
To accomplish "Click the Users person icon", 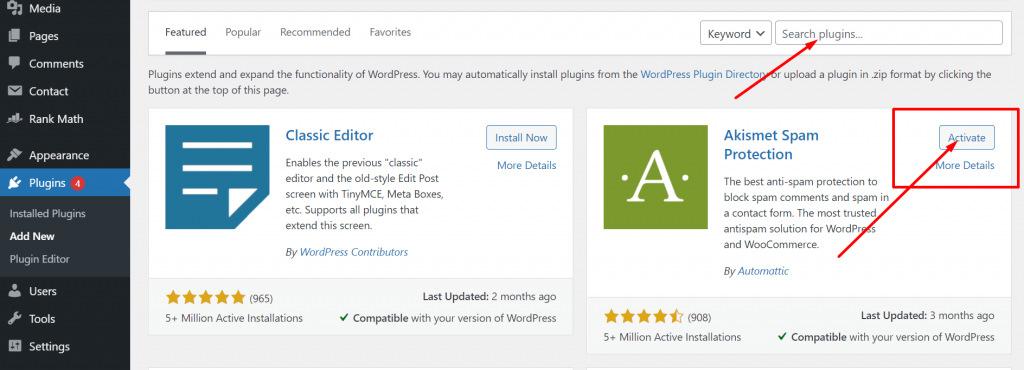I will click(x=14, y=291).
